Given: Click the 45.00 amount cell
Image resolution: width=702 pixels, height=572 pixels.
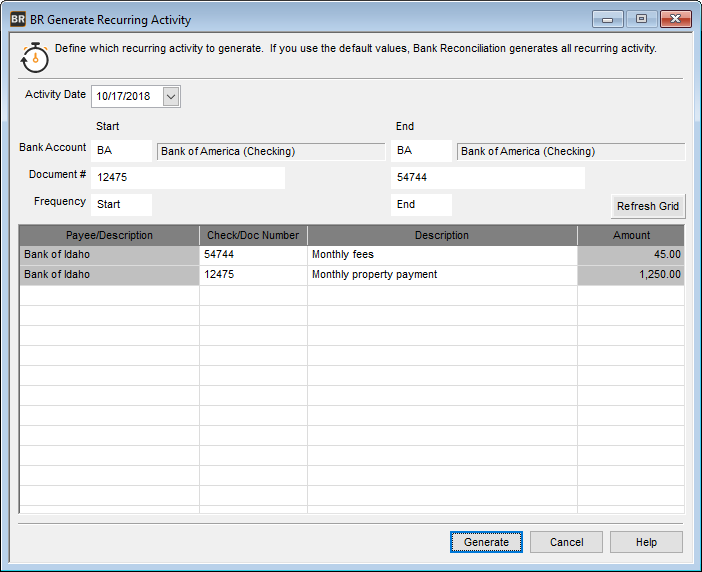Looking at the screenshot, I should (x=631, y=255).
